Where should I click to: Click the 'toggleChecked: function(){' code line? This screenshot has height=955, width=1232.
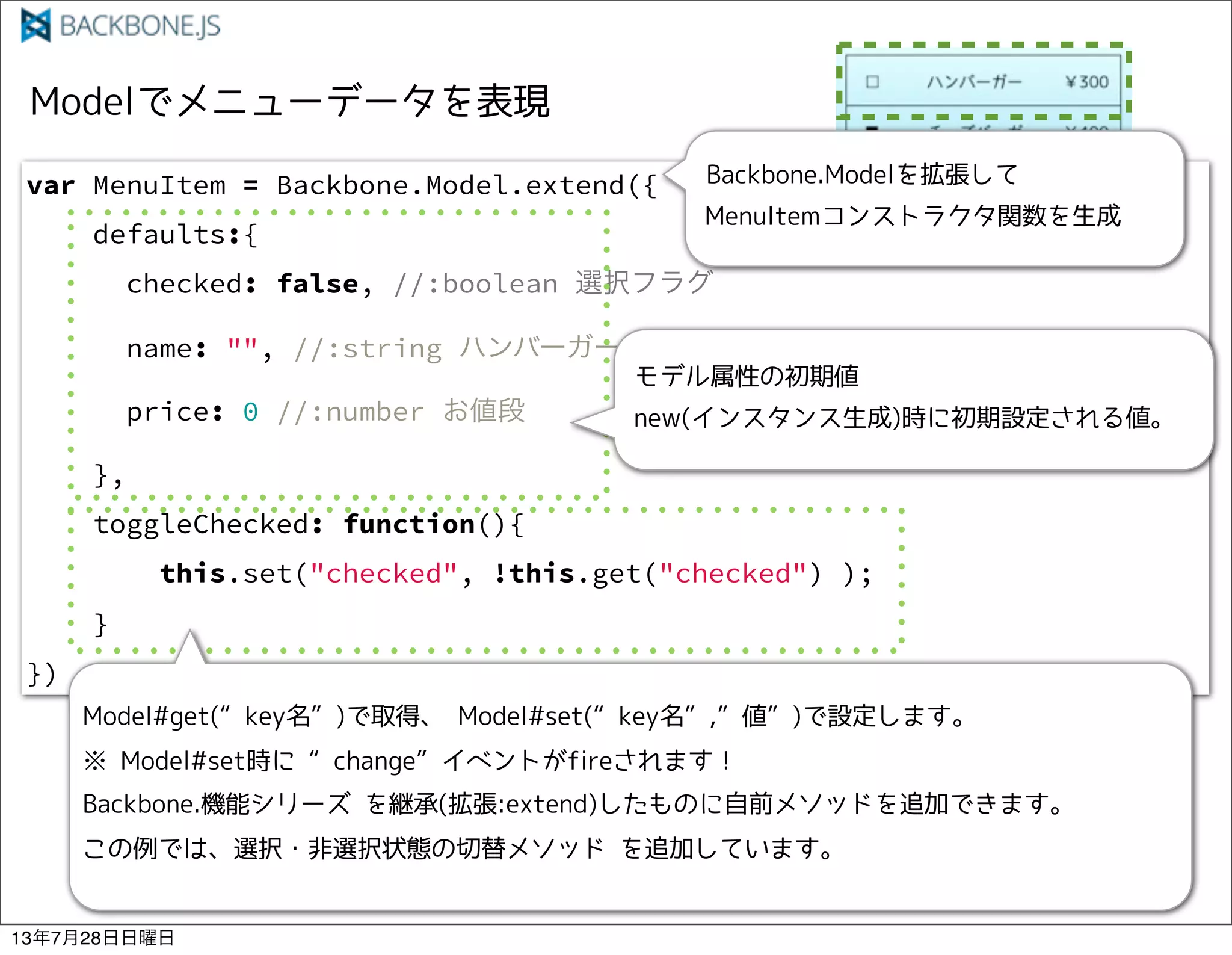309,524
